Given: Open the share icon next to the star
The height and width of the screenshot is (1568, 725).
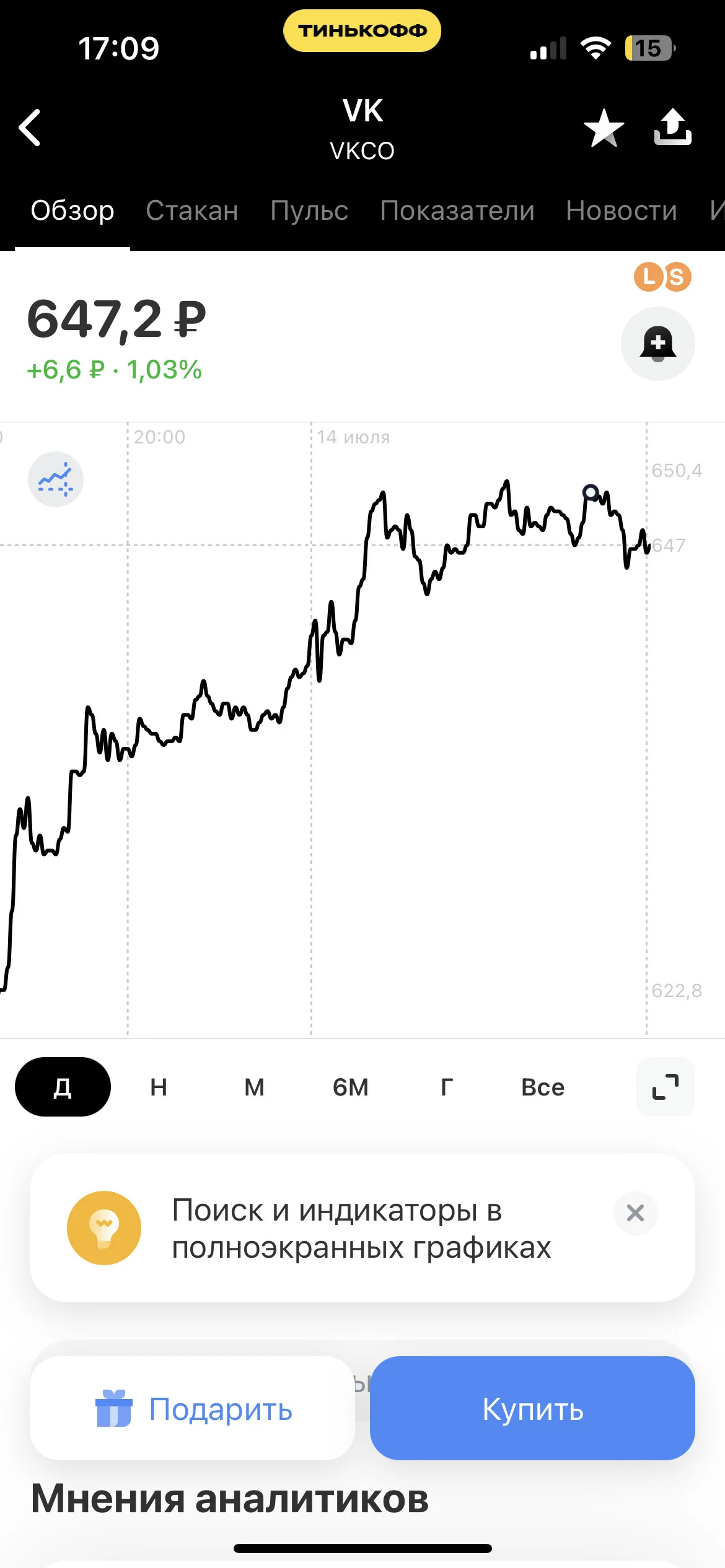Looking at the screenshot, I should [672, 127].
